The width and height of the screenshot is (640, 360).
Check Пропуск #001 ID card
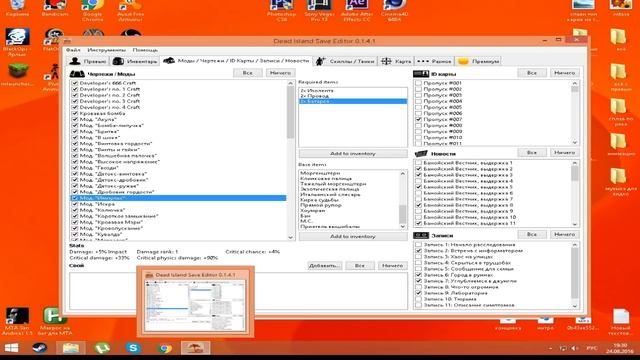pyautogui.click(x=418, y=83)
